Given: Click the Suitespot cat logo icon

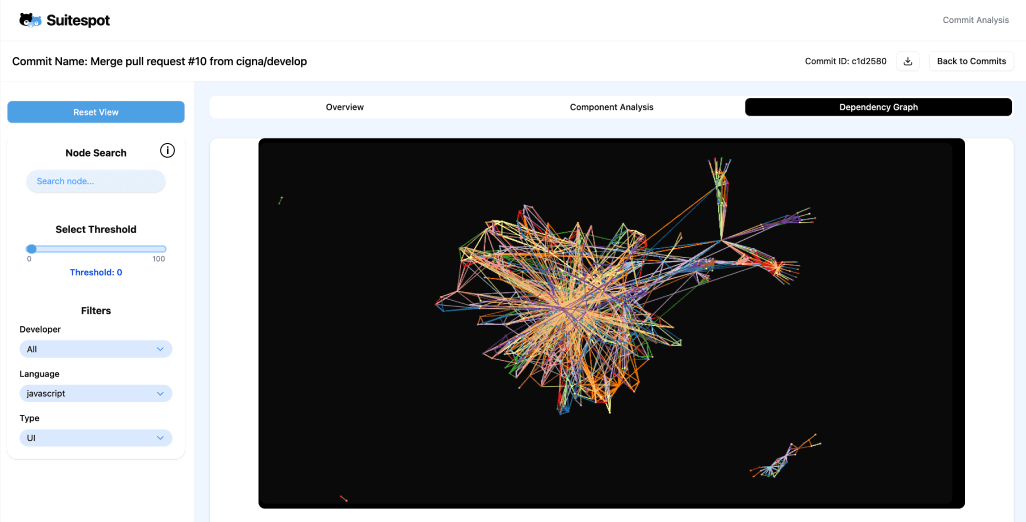Looking at the screenshot, I should [31, 20].
